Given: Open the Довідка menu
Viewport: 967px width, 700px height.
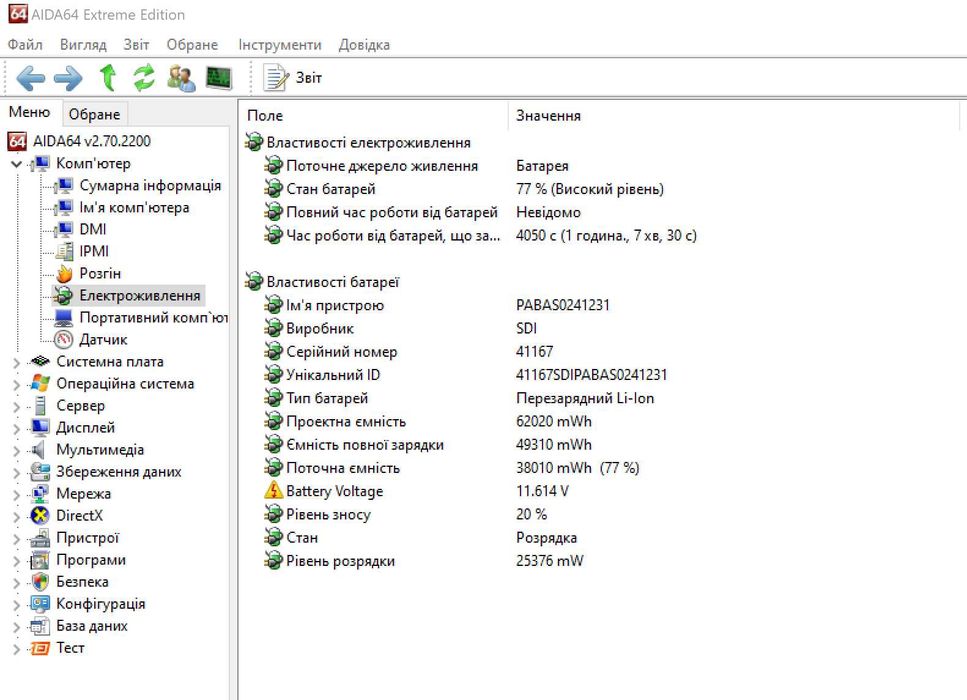Looking at the screenshot, I should pos(364,45).
